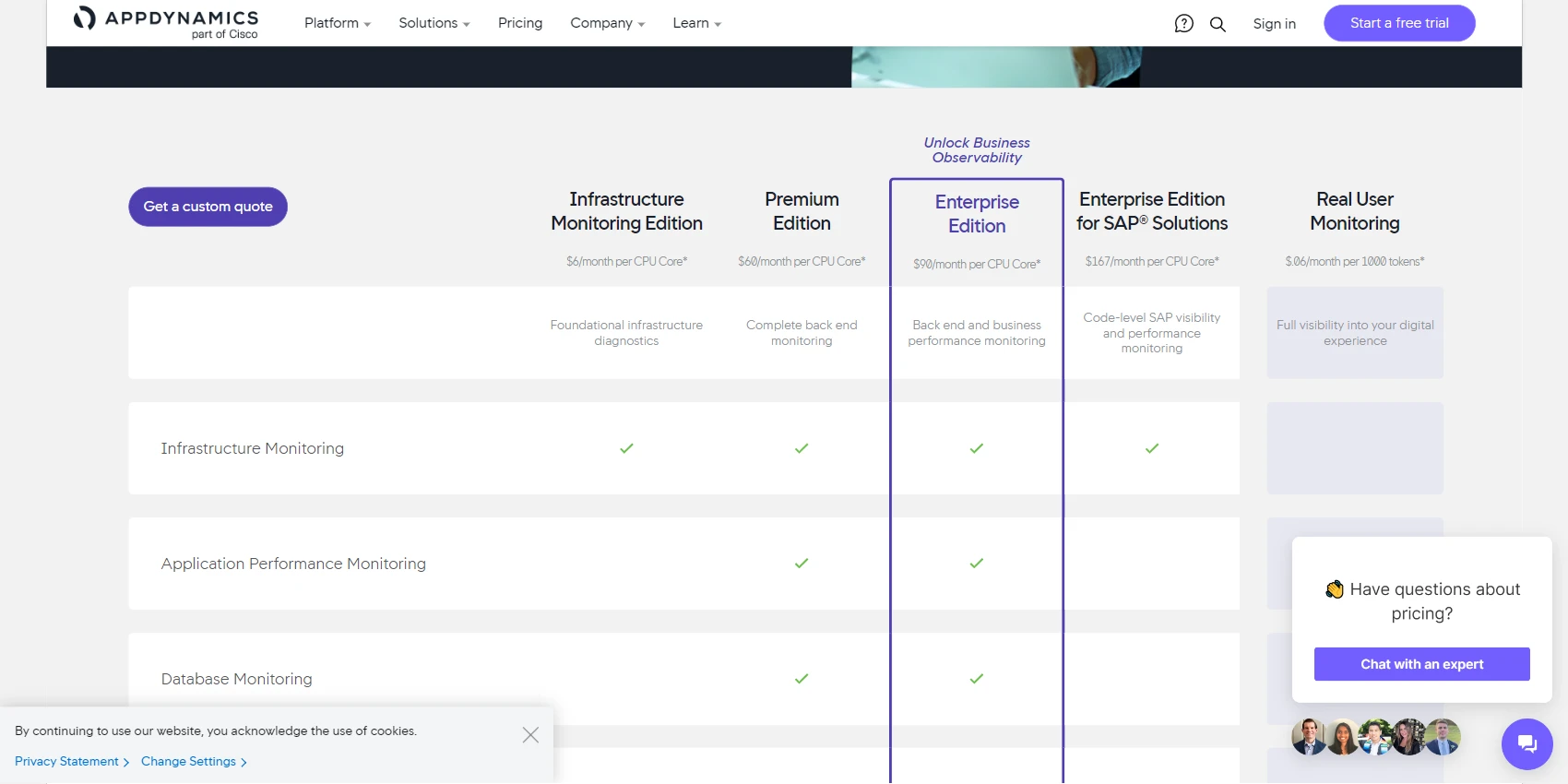Click Unlock Business Observability label

[x=977, y=150]
